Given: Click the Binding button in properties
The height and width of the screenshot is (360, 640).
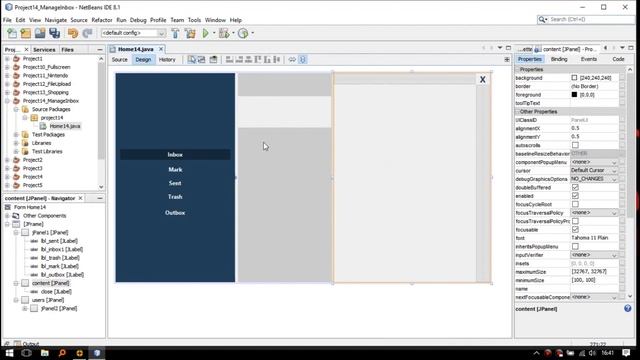Looking at the screenshot, I should coord(559,59).
